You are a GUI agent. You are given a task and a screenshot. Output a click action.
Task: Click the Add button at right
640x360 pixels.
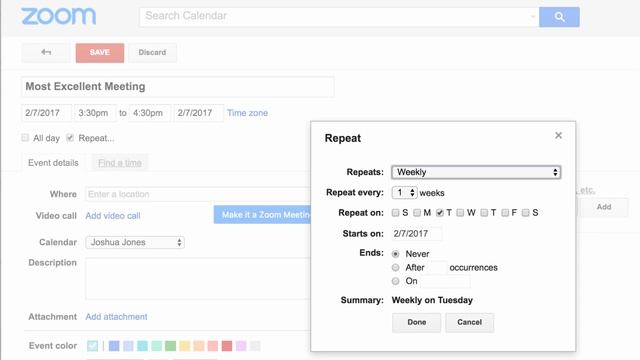coord(604,207)
